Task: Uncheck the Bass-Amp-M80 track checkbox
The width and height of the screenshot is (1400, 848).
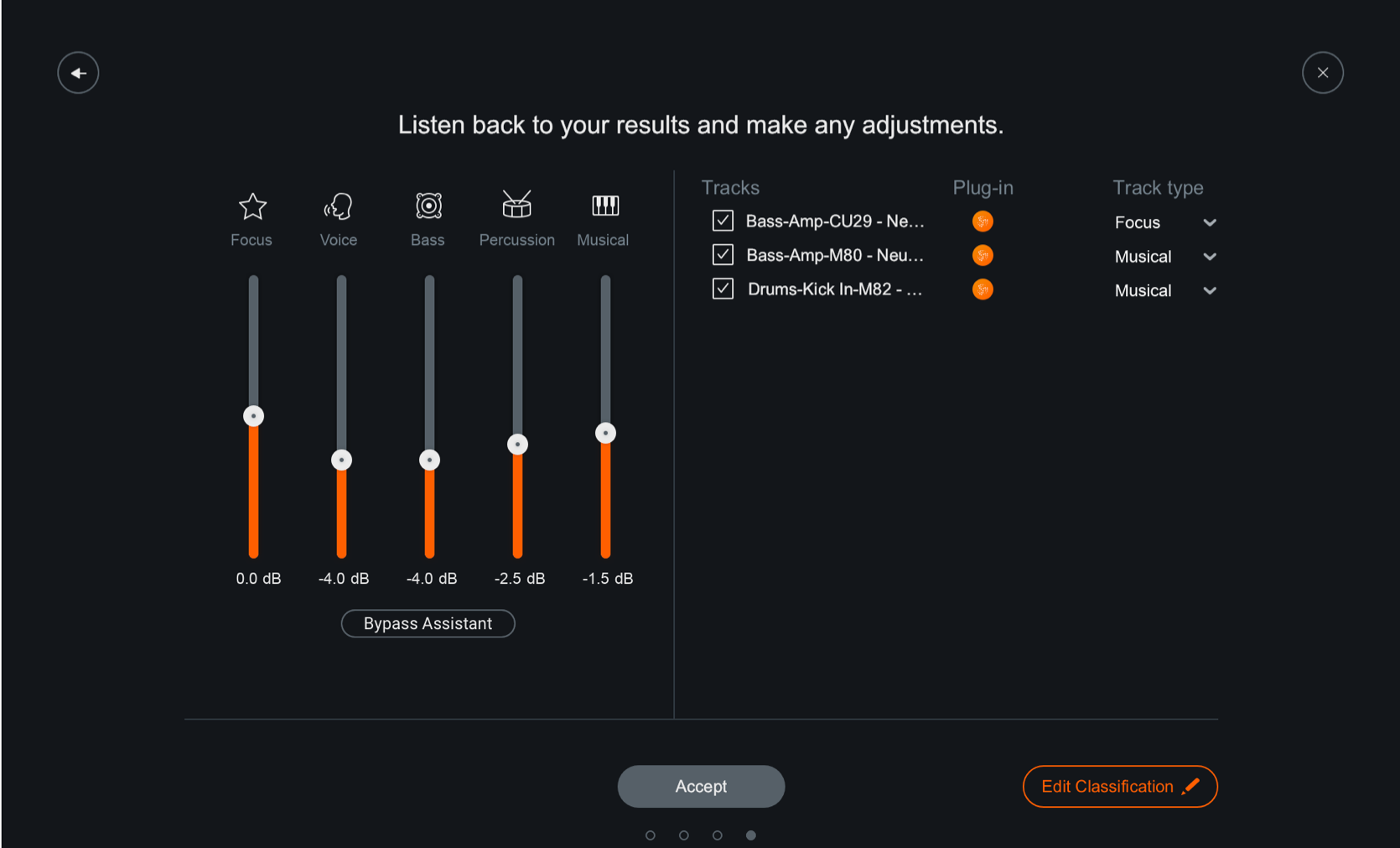Action: pos(723,254)
